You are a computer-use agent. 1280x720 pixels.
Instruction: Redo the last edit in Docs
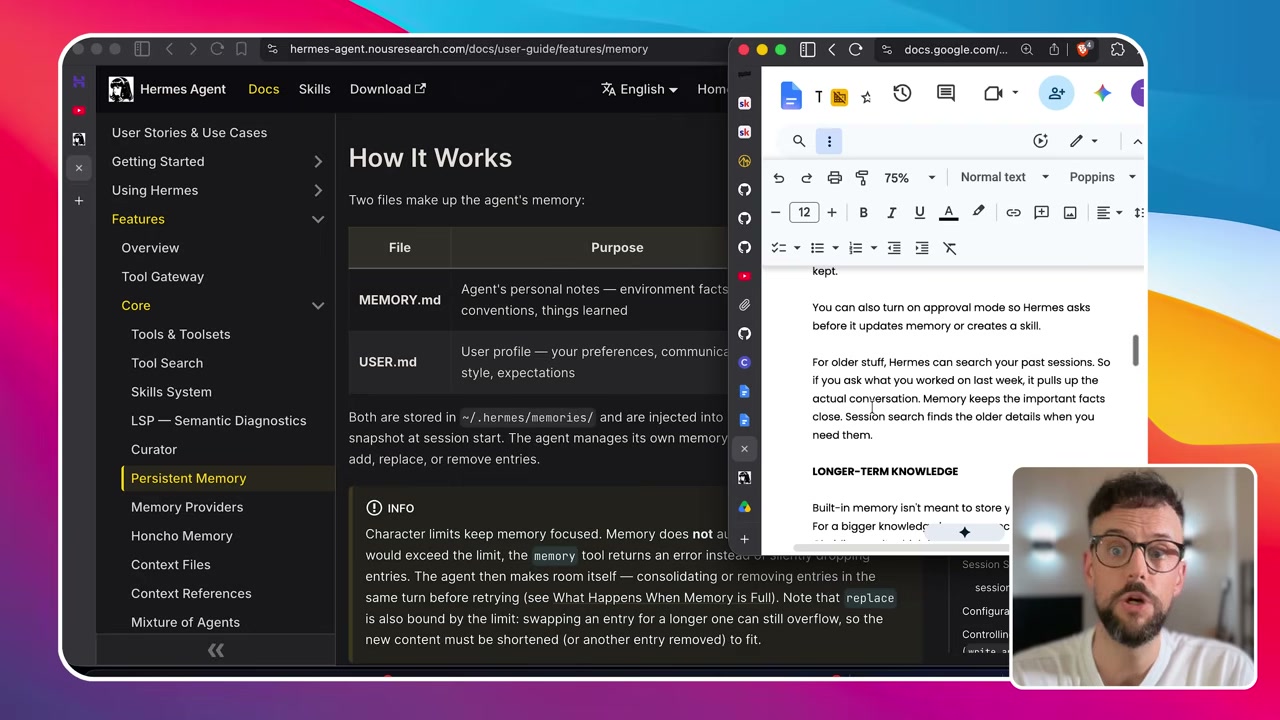tap(806, 178)
